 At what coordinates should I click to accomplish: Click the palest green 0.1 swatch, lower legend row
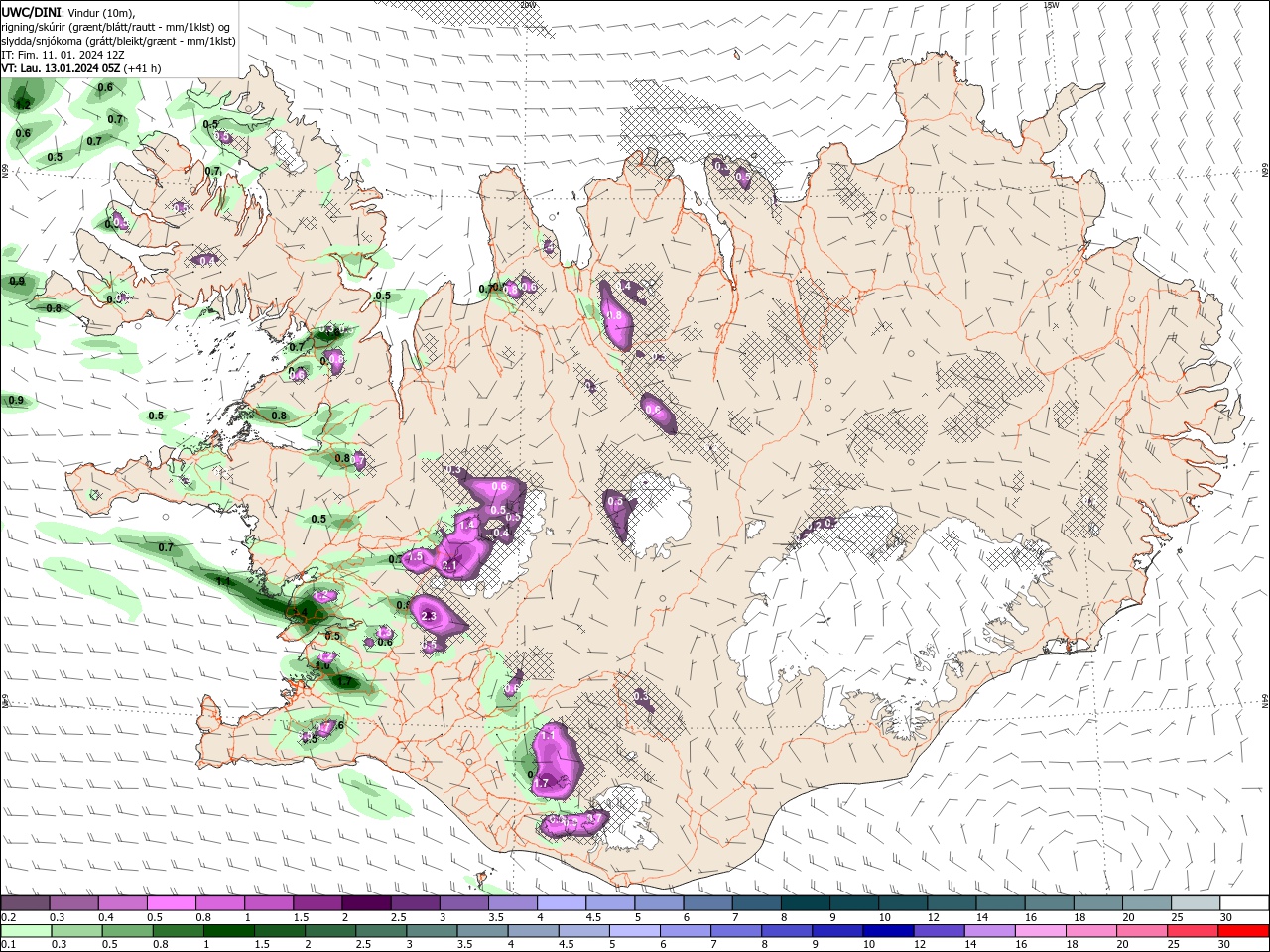pyautogui.click(x=26, y=931)
